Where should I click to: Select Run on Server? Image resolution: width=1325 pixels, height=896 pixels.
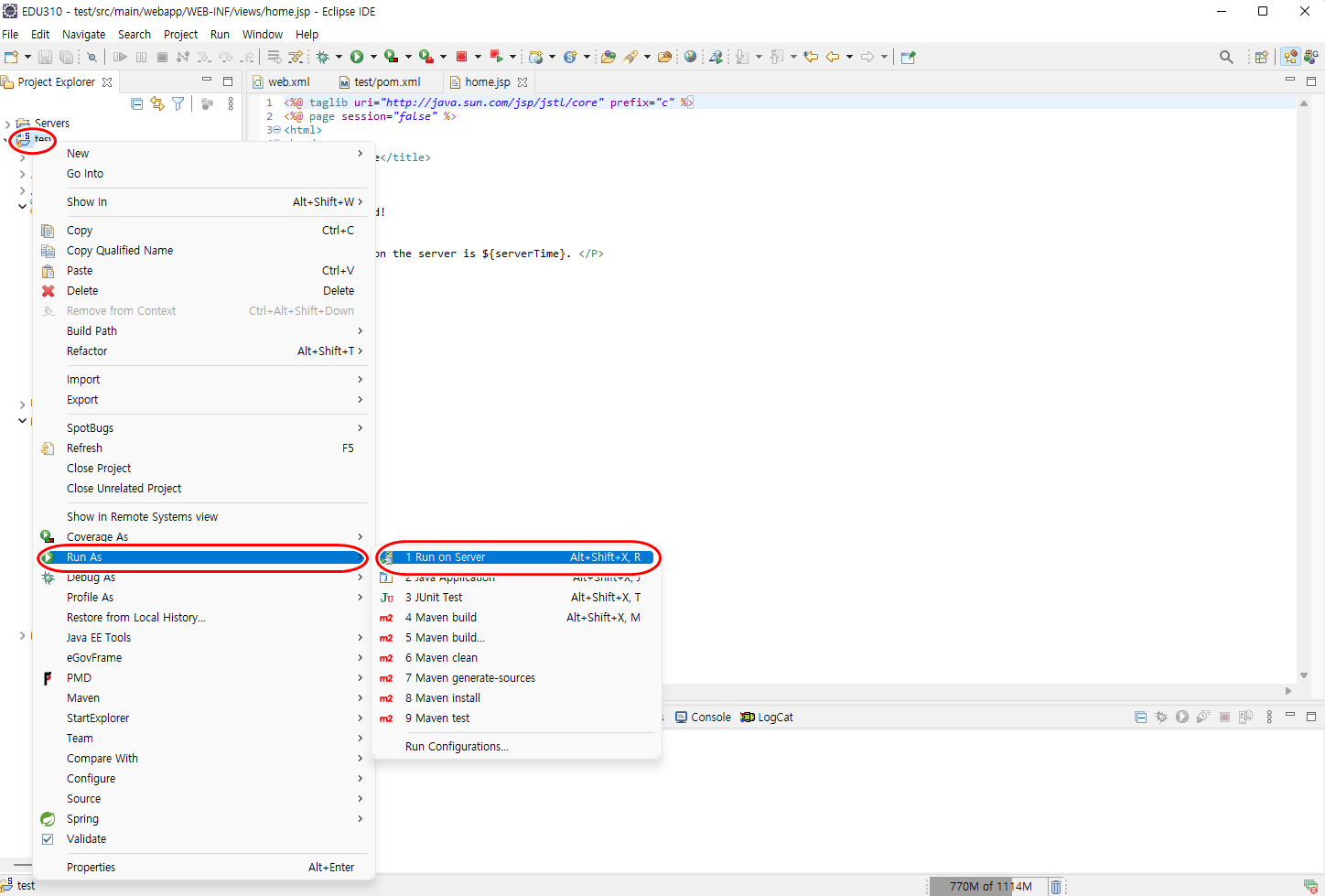click(x=518, y=556)
